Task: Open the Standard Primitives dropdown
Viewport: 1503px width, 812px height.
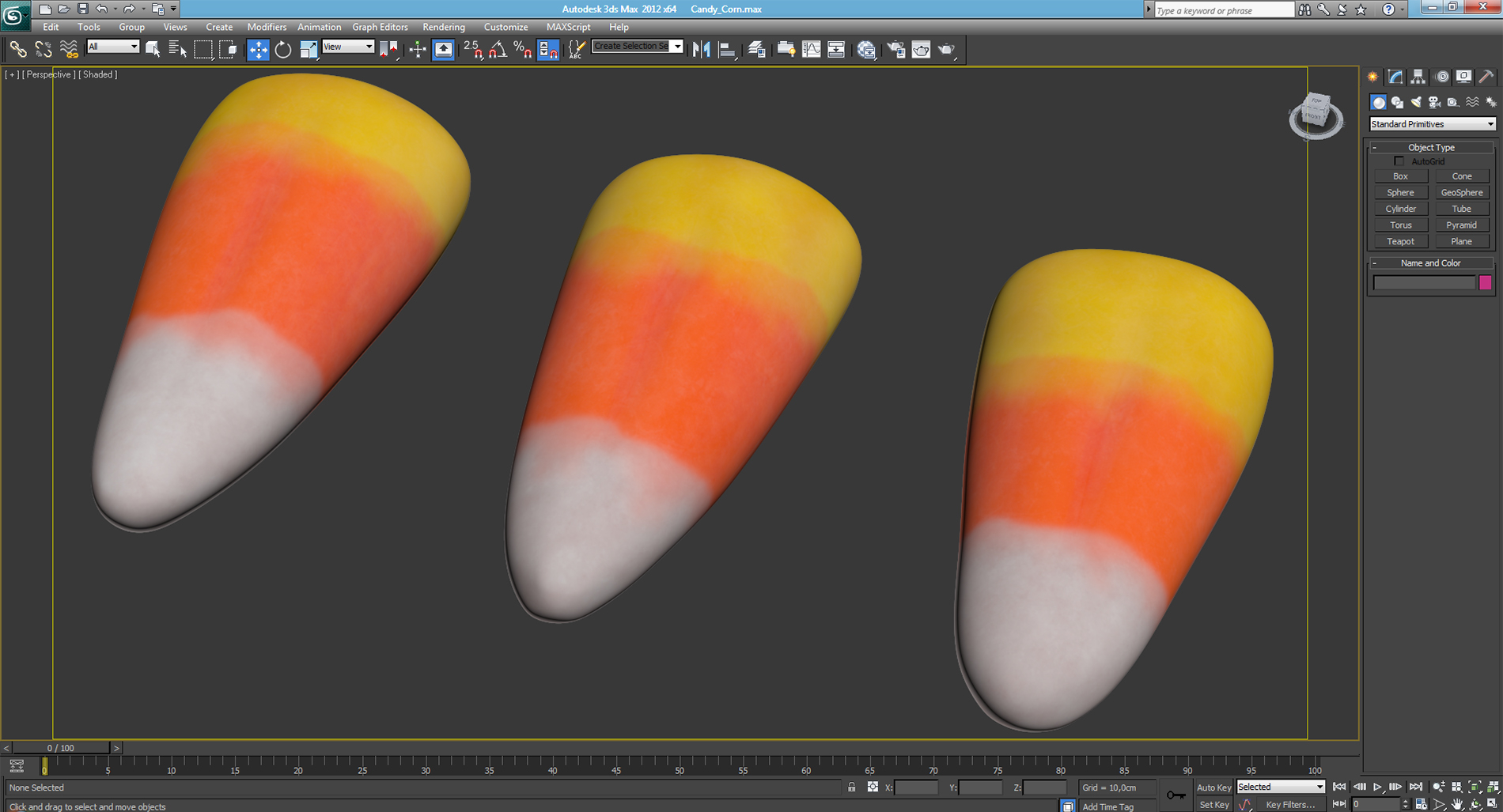Action: click(1432, 124)
